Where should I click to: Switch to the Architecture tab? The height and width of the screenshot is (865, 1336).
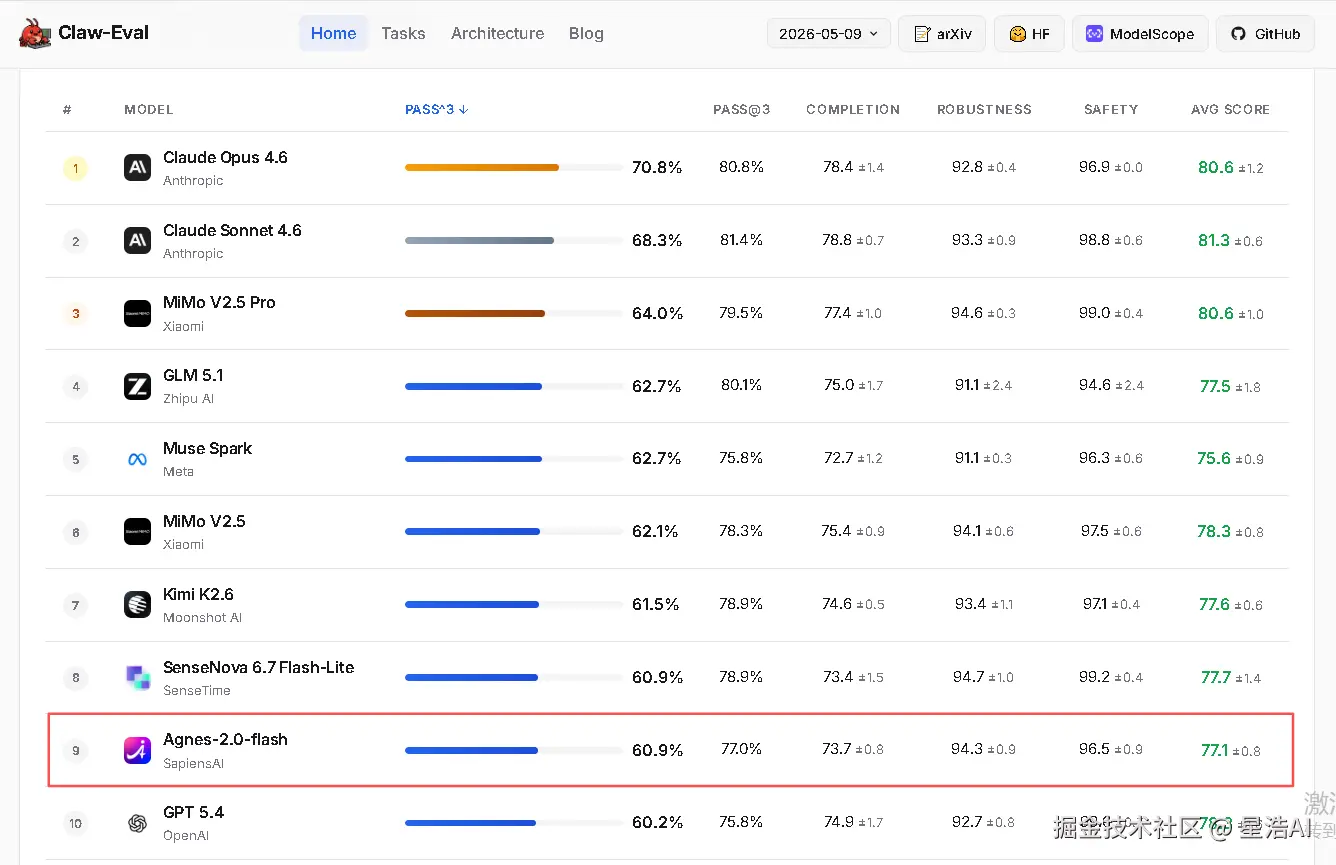click(497, 33)
